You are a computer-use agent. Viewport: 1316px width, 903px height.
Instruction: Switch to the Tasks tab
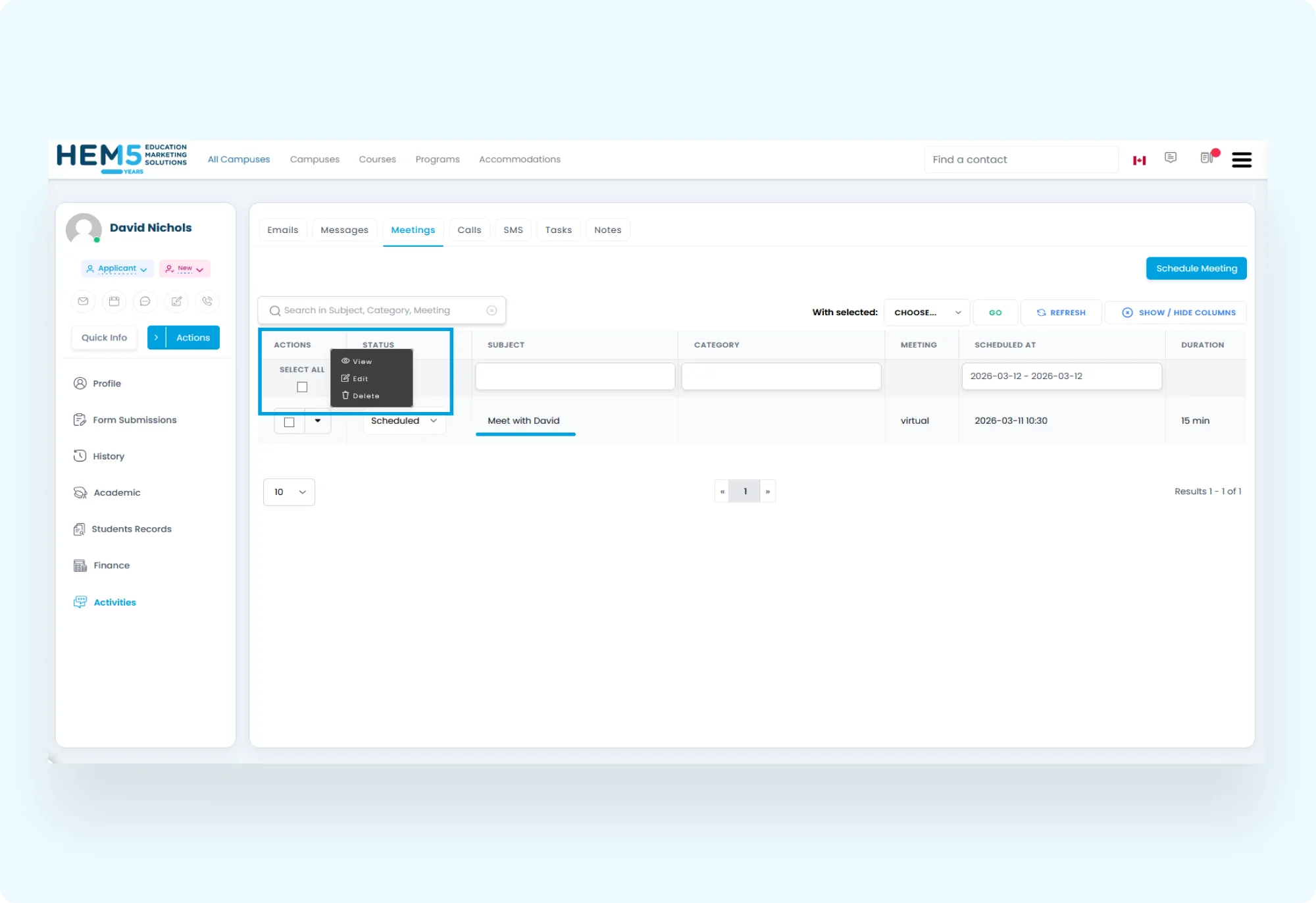point(558,229)
